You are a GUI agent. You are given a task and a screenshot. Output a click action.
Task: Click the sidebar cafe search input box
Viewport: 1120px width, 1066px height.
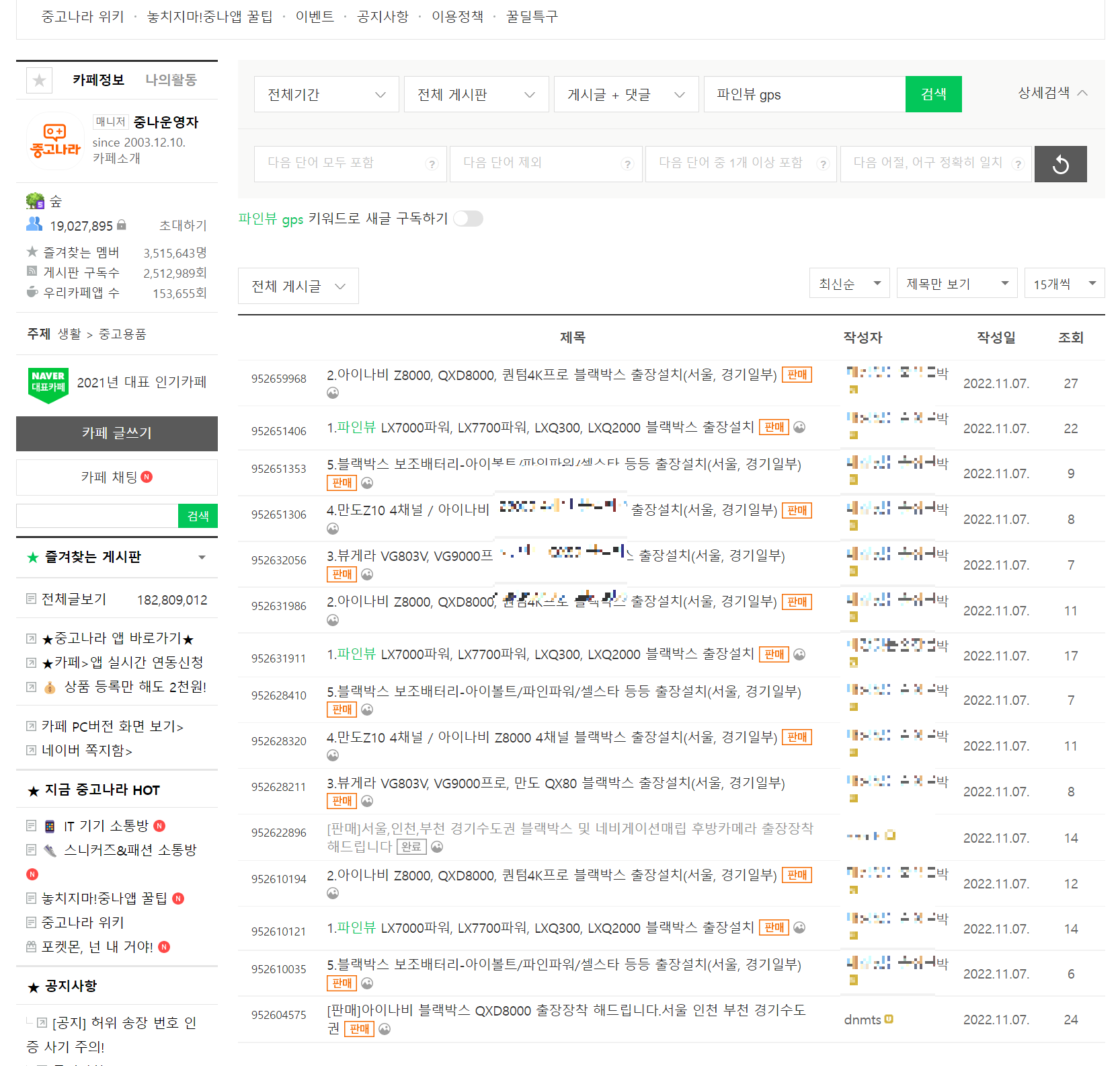click(97, 516)
